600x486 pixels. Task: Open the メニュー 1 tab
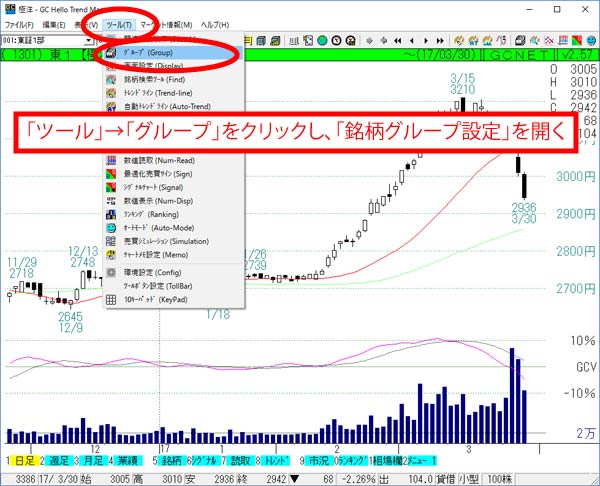(x=422, y=461)
